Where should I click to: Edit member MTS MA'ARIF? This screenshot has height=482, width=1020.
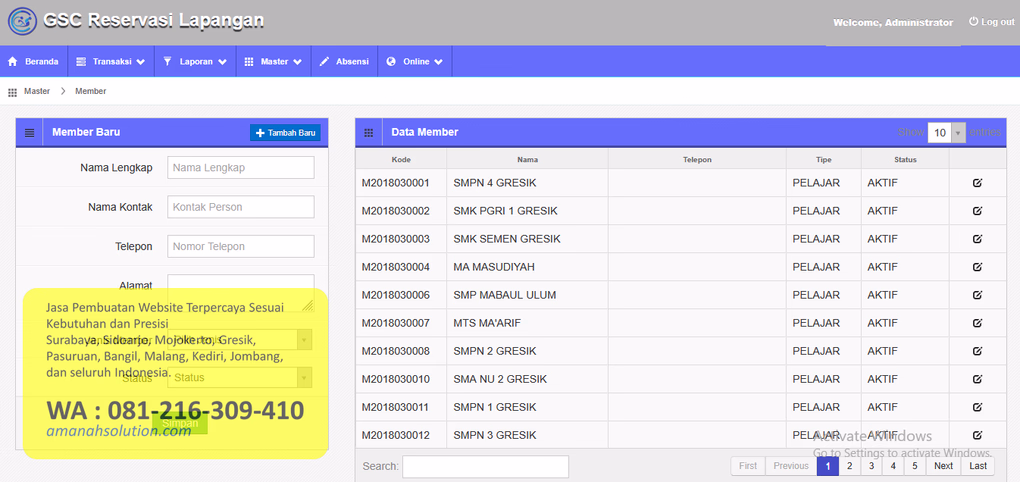[x=977, y=323]
